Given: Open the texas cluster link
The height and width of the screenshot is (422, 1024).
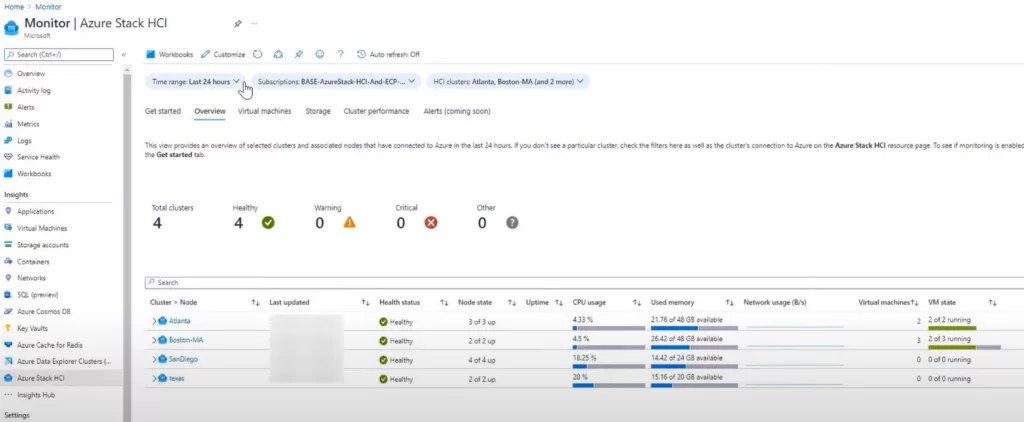Looking at the screenshot, I should pos(176,378).
